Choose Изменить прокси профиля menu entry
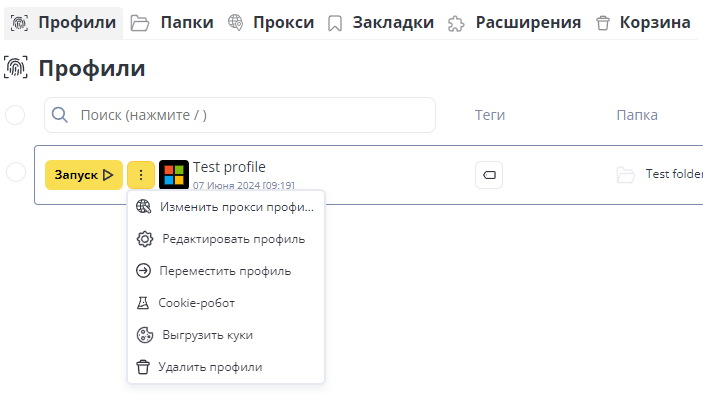 point(226,207)
